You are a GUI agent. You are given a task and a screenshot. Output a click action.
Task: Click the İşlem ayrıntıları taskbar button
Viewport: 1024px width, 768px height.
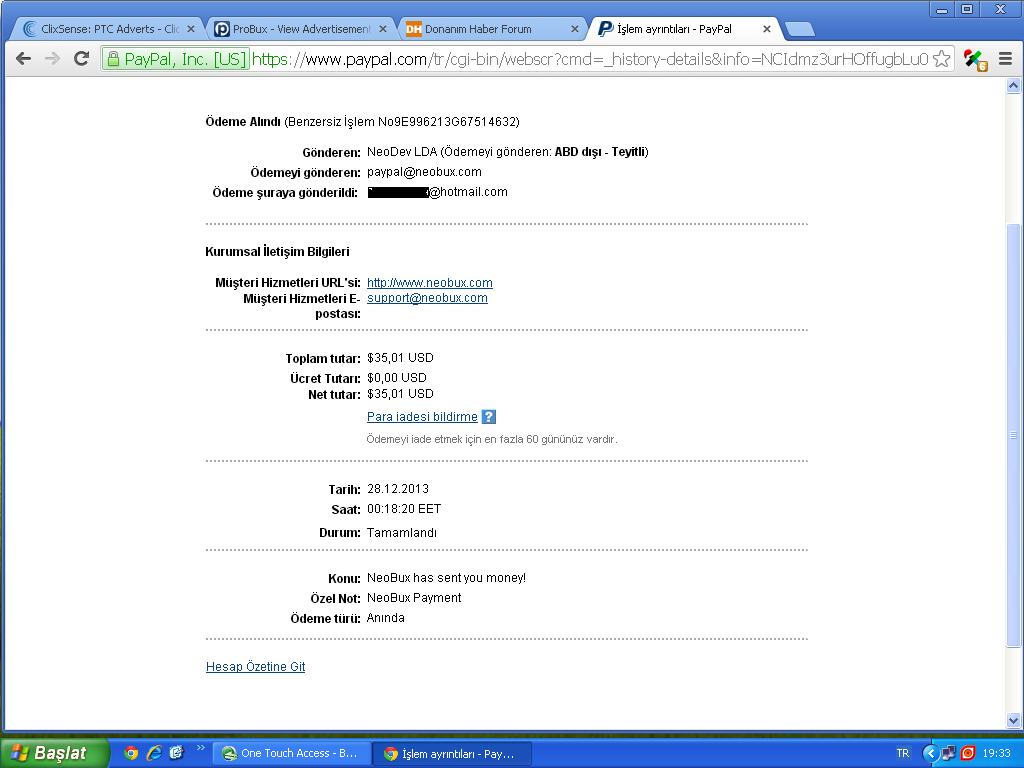452,754
